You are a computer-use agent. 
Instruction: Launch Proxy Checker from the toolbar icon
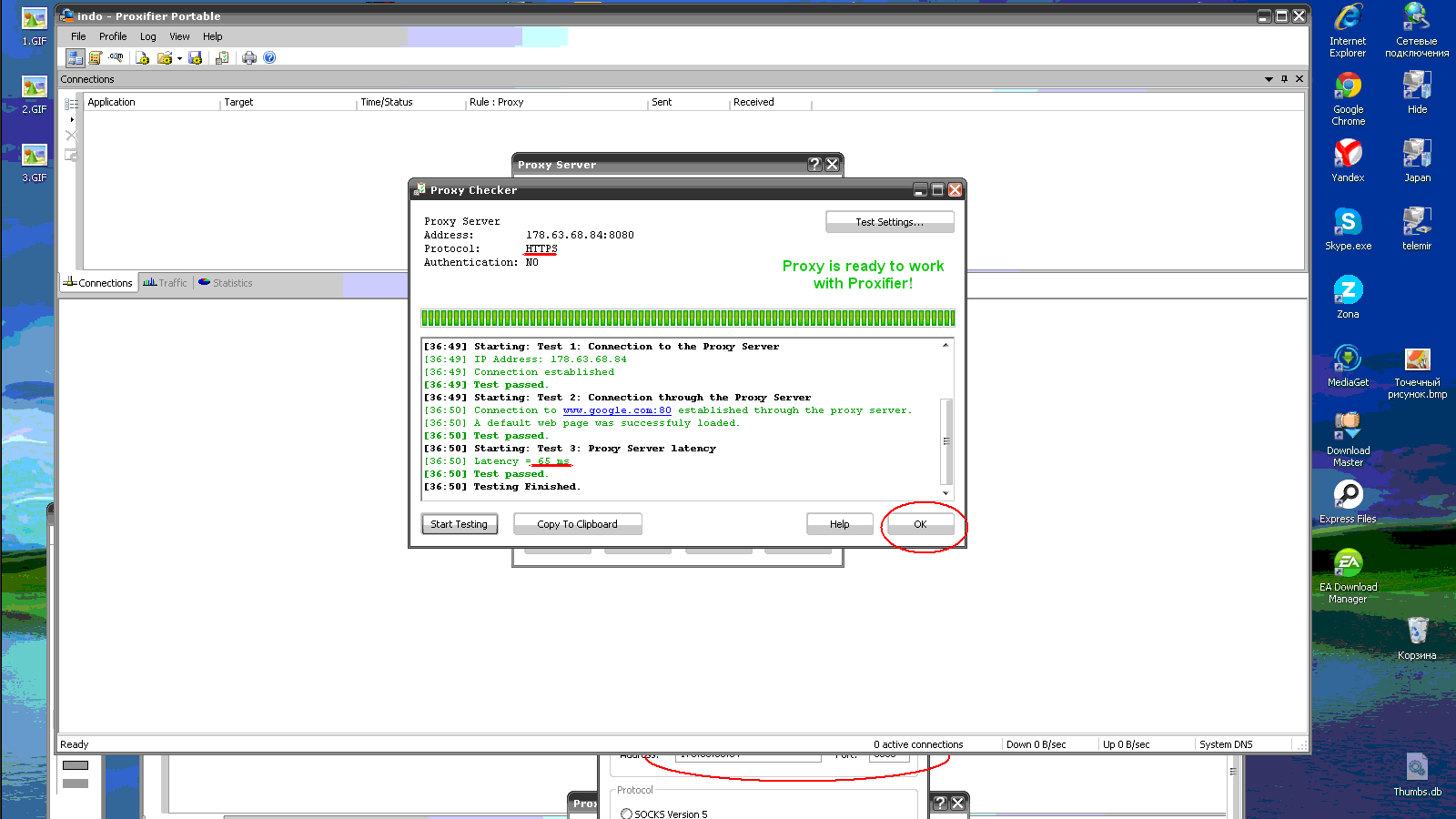click(222, 57)
